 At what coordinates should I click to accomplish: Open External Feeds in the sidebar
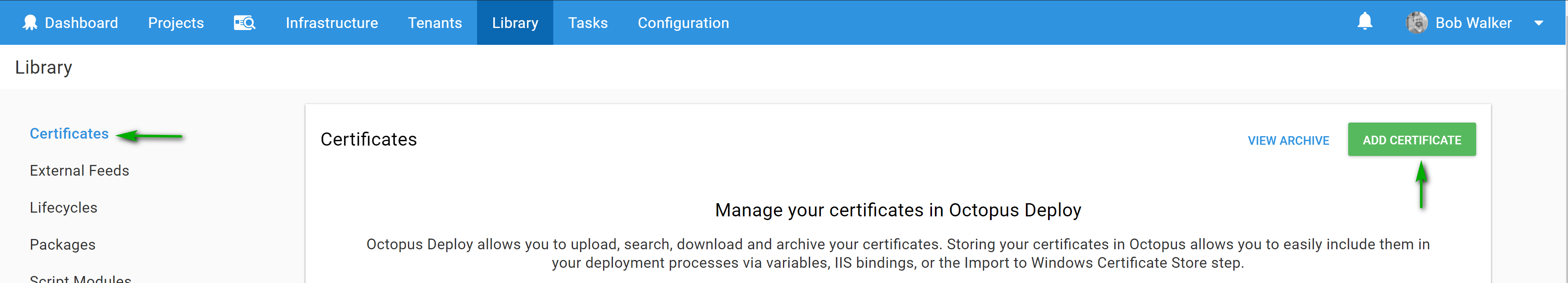point(79,171)
